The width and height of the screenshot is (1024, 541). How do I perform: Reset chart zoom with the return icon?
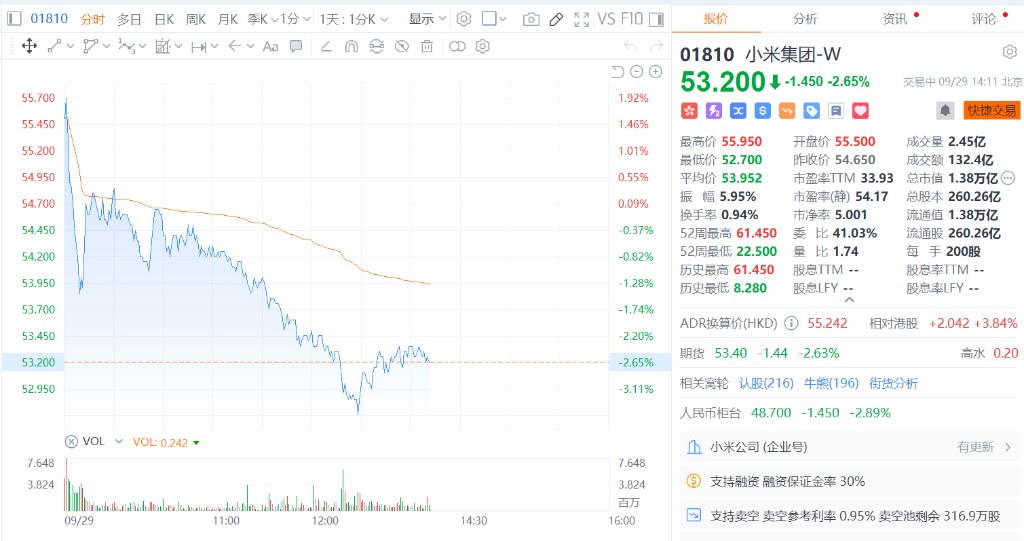618,72
